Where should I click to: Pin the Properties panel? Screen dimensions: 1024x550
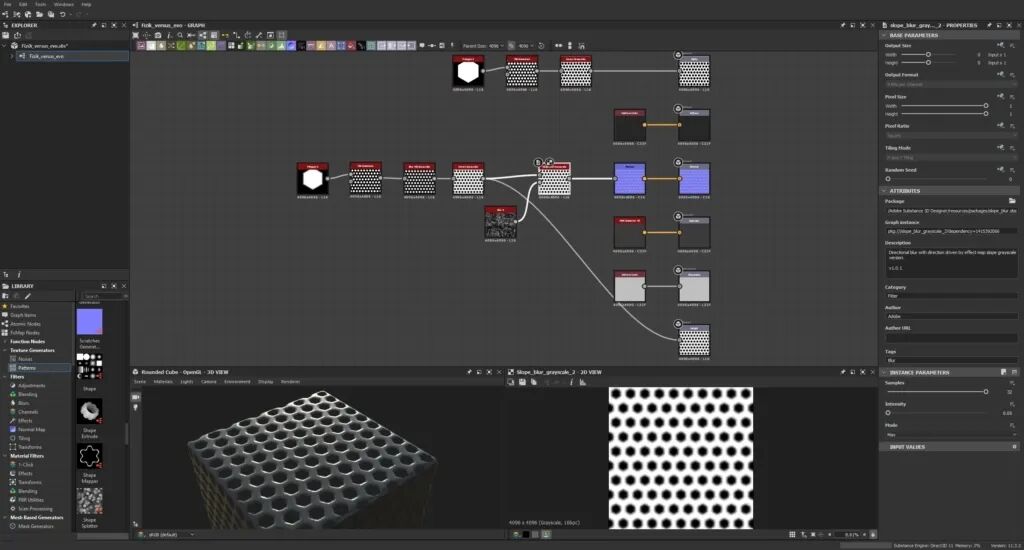[x=989, y=25]
